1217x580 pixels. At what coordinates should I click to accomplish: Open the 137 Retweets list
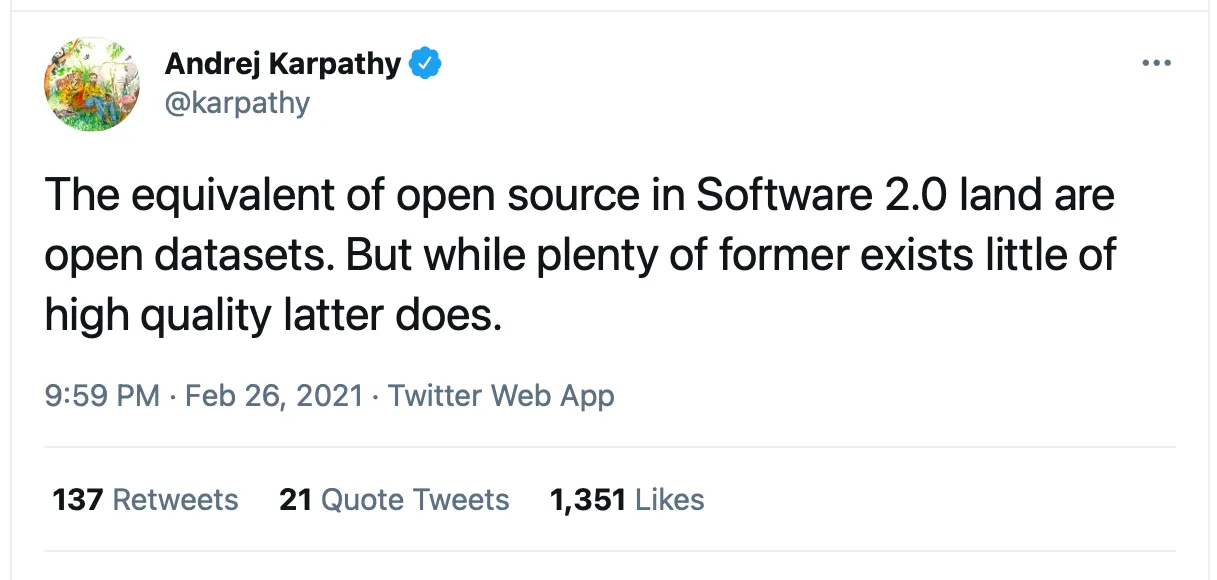pyautogui.click(x=144, y=499)
